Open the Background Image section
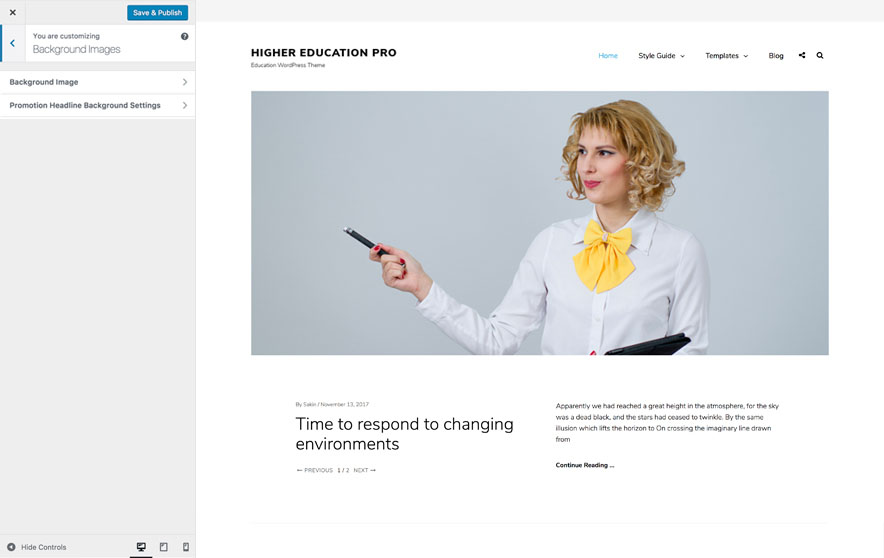 (x=98, y=82)
